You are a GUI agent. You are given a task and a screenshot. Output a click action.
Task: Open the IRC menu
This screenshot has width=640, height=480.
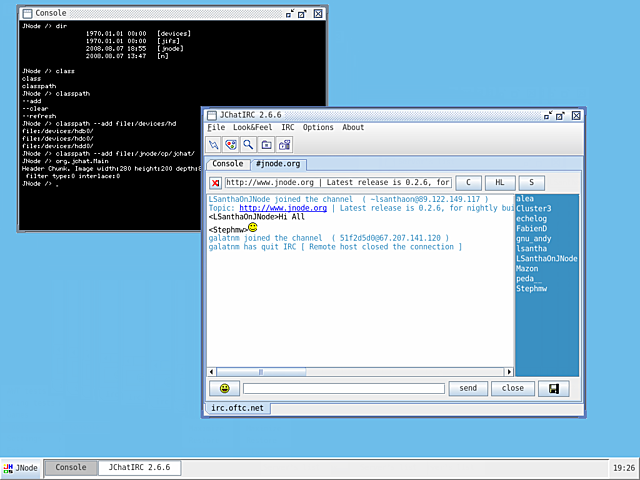coord(288,127)
